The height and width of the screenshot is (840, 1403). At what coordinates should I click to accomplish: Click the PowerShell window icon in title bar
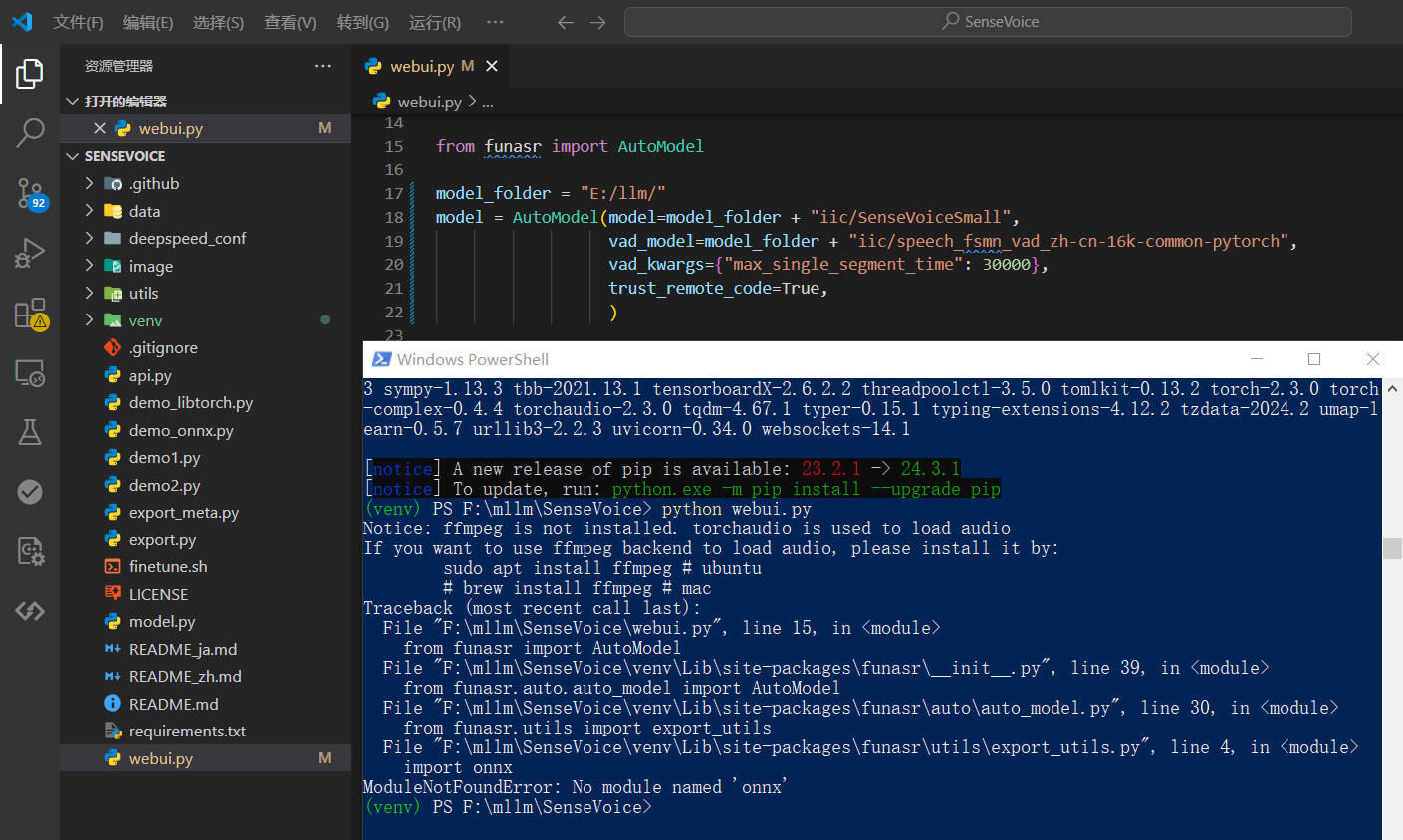[381, 359]
